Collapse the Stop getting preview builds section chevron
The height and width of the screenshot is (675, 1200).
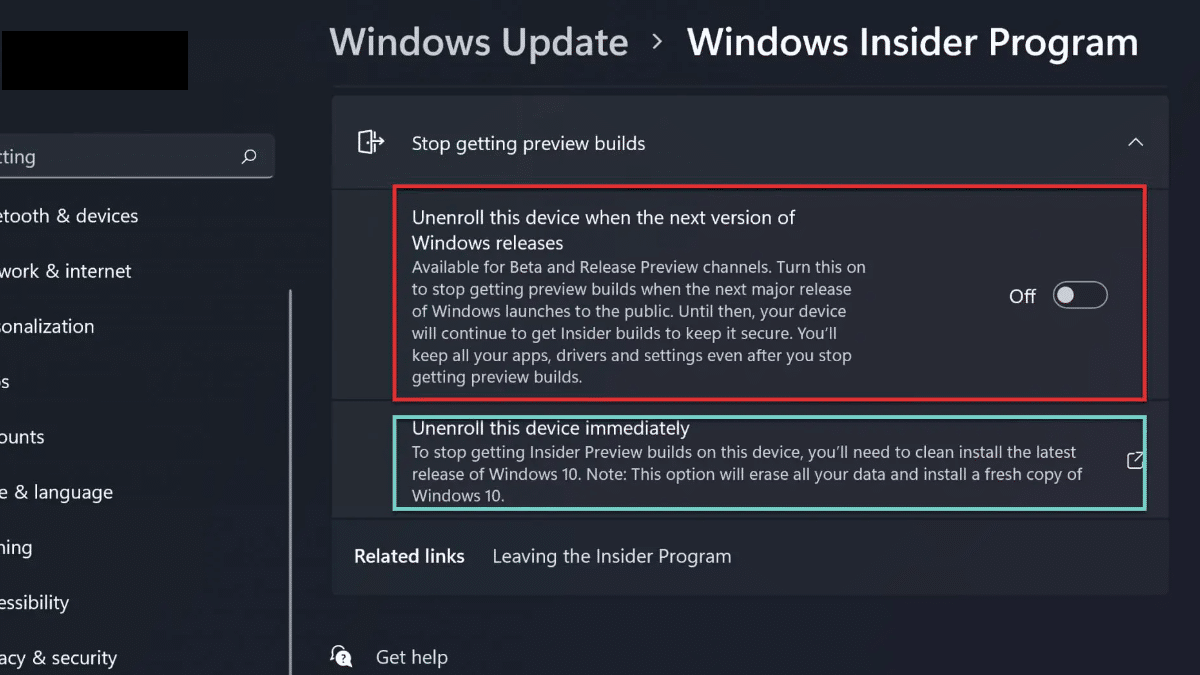click(x=1135, y=143)
